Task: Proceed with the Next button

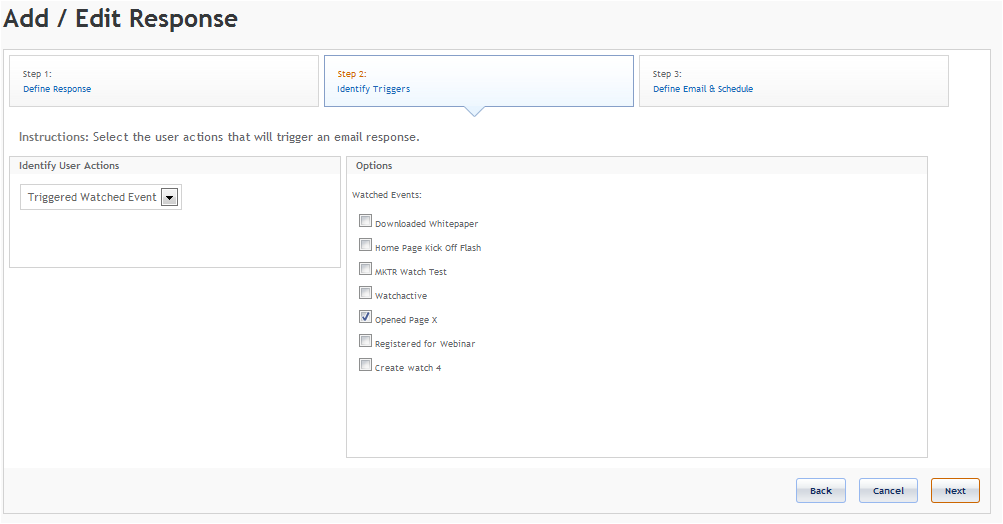Action: pyautogui.click(x=955, y=491)
